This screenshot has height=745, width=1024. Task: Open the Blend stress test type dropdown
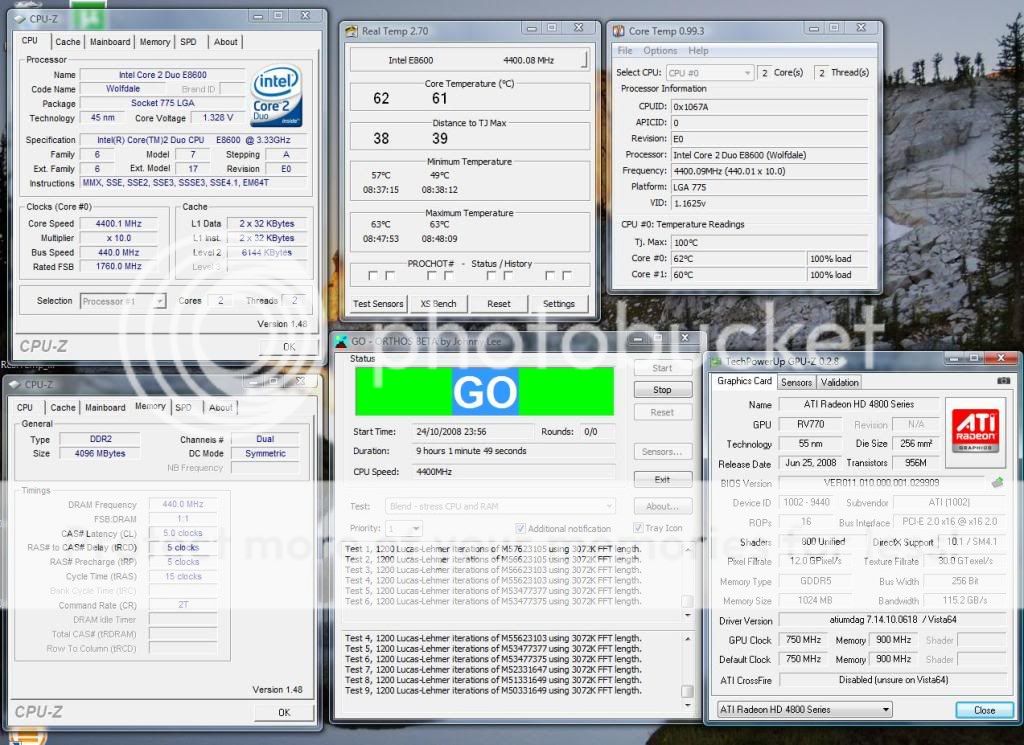pos(500,507)
